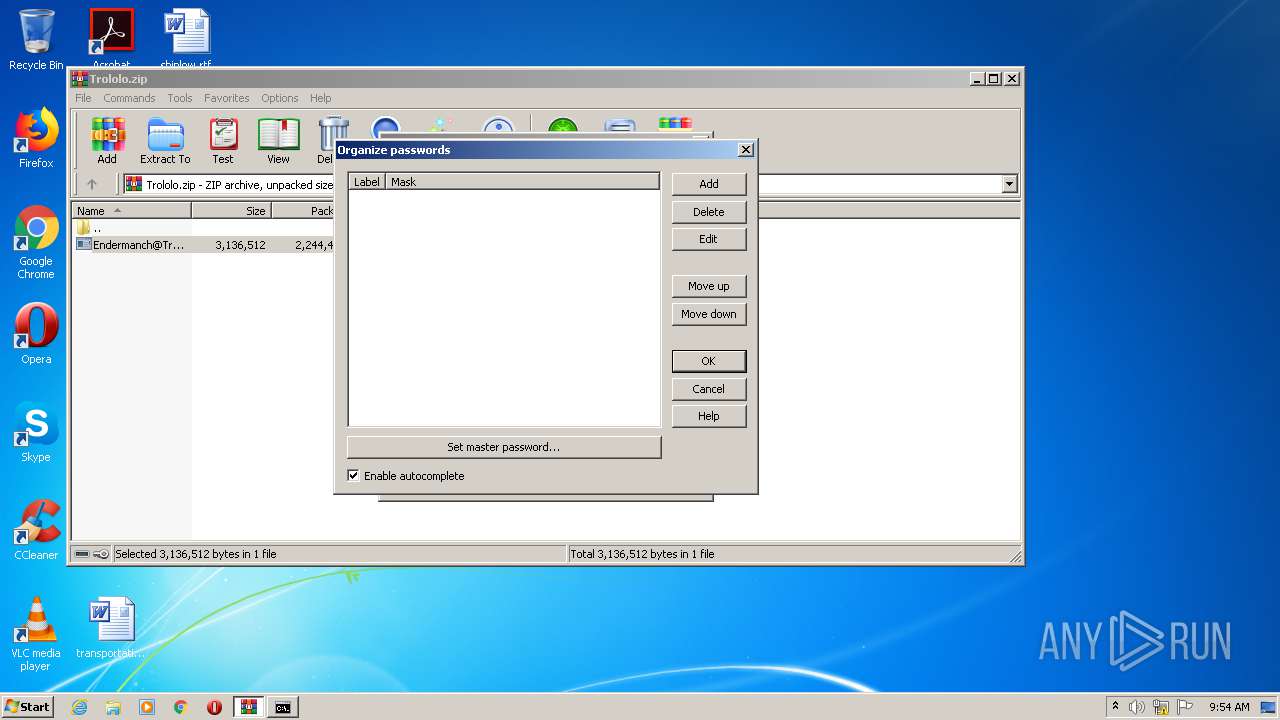The height and width of the screenshot is (720, 1280).
Task: Click the Action Center flag tray icon
Action: pyautogui.click(x=1185, y=707)
